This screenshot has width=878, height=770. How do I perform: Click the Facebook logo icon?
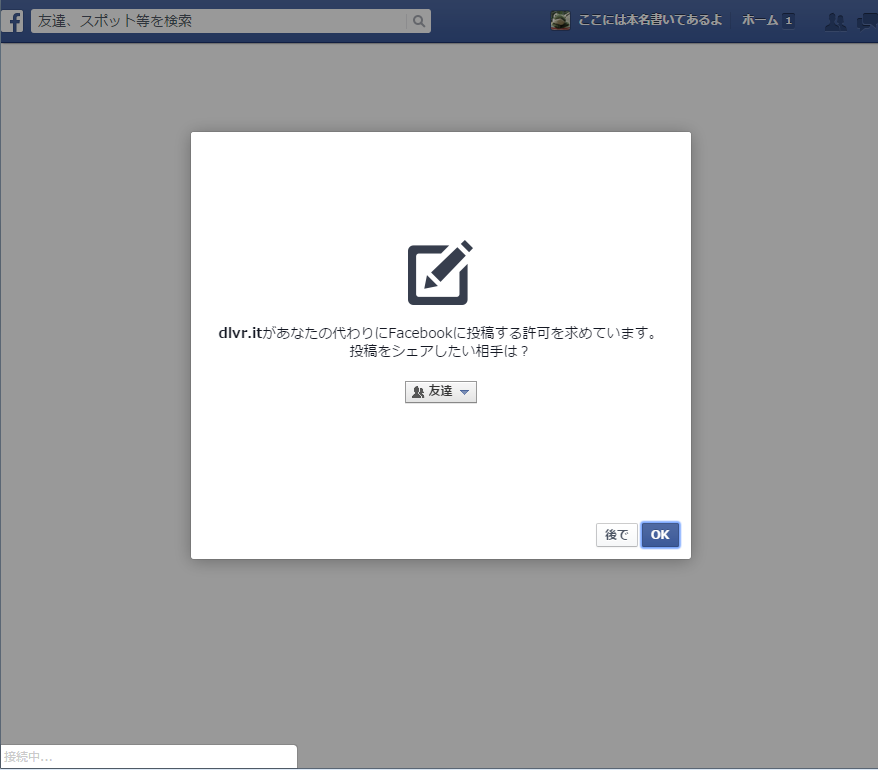coord(12,21)
